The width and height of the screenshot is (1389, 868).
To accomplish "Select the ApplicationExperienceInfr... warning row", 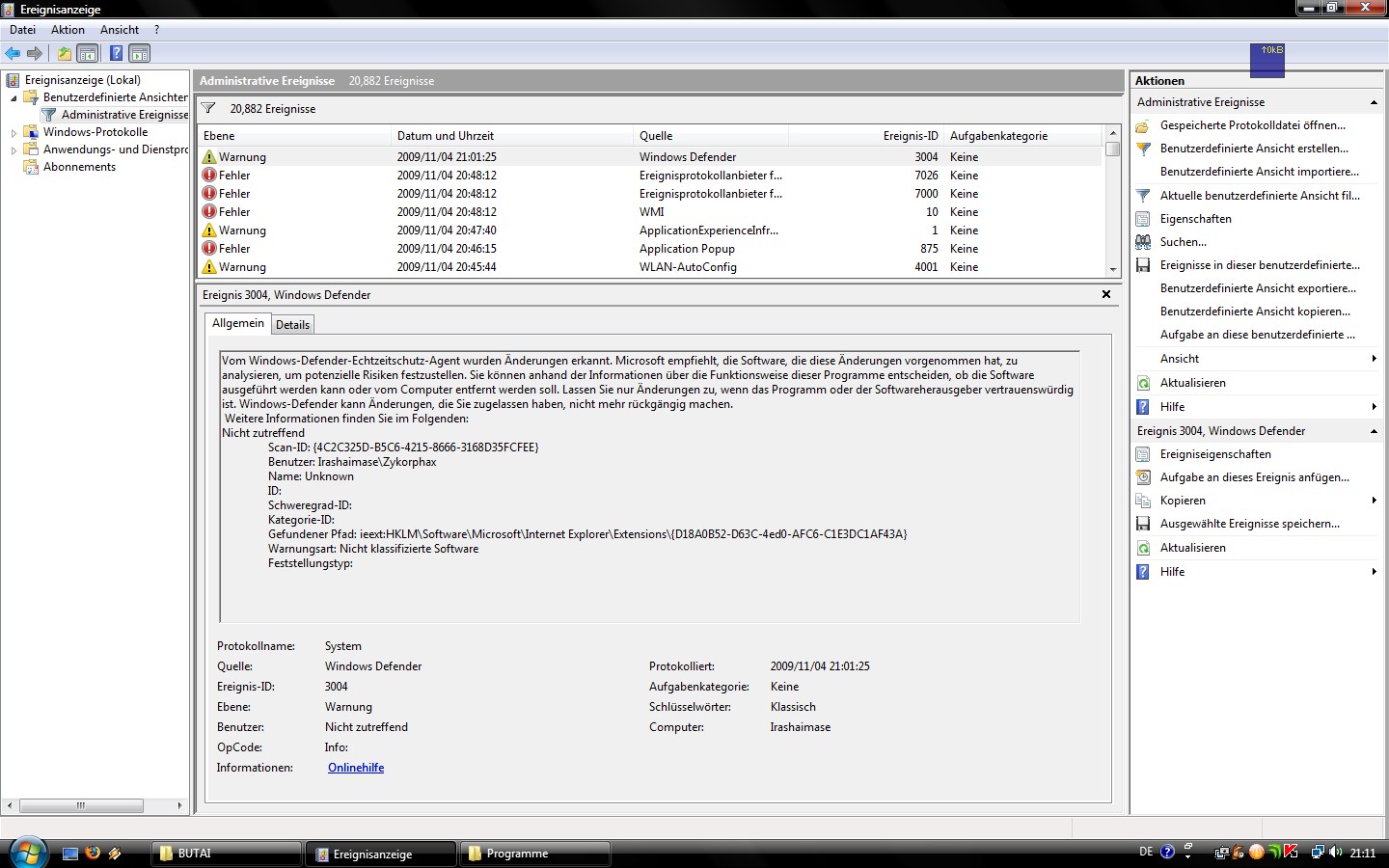I will coord(650,231).
